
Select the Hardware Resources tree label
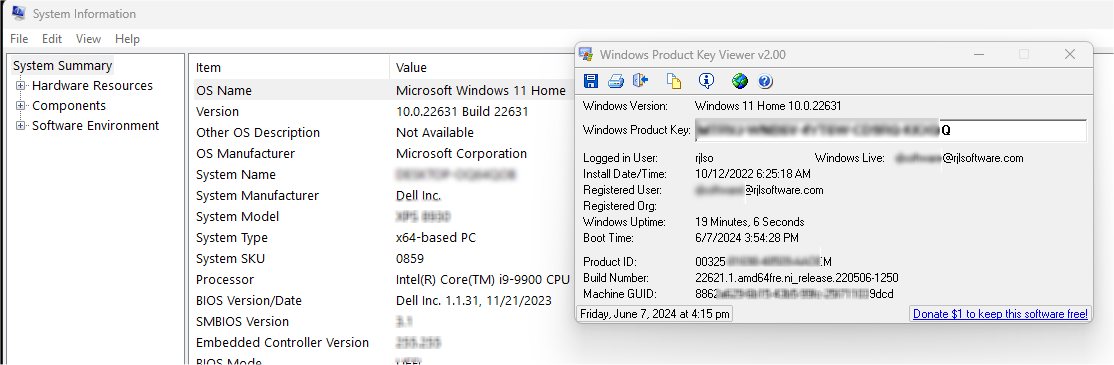pos(92,86)
